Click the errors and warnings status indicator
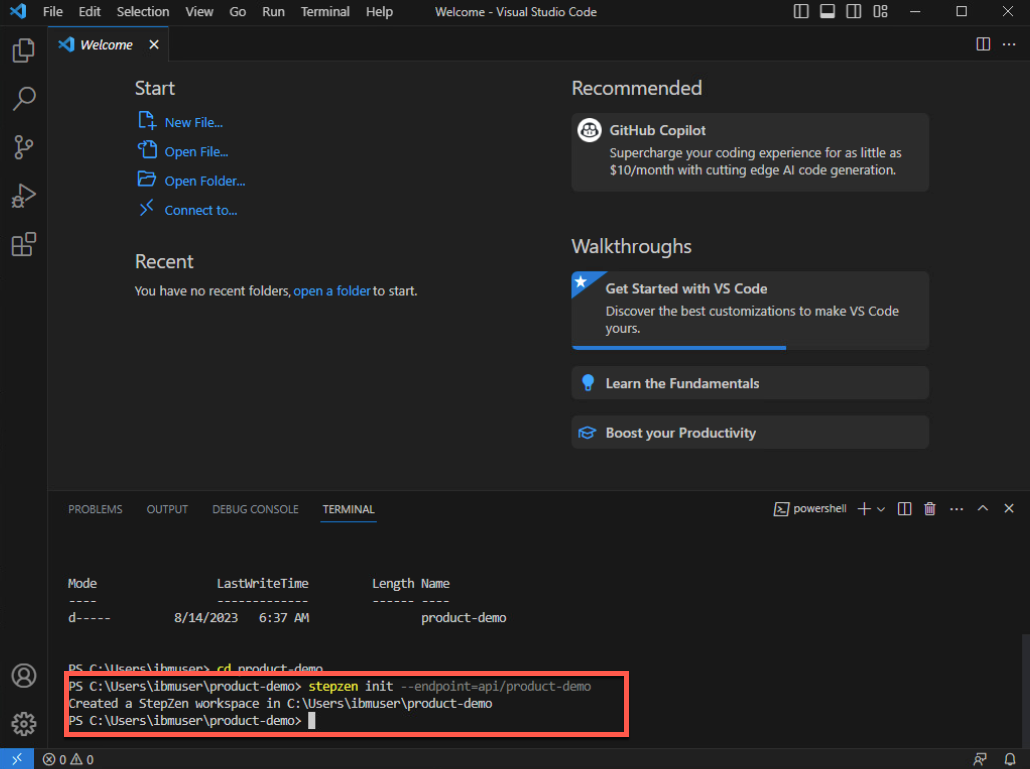 (68, 760)
